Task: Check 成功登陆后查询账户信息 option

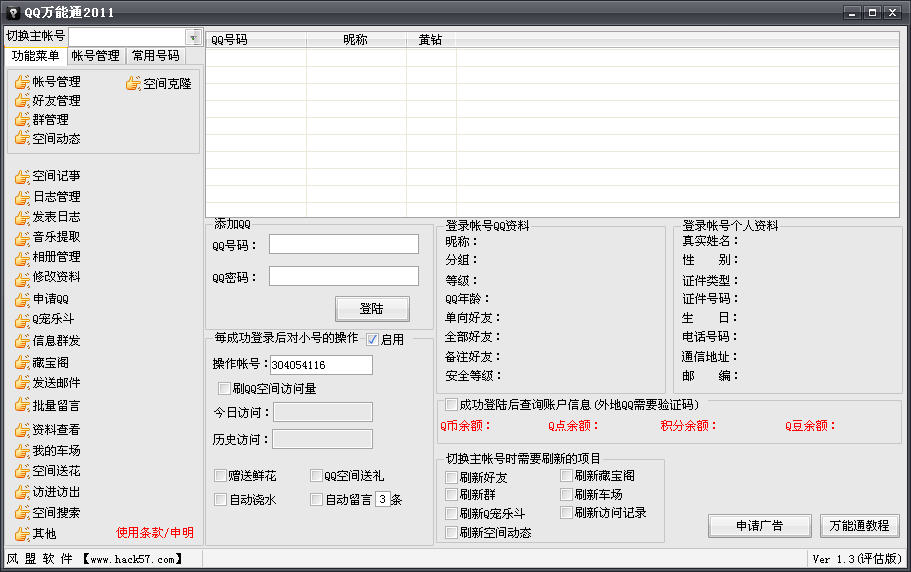Action: click(451, 404)
